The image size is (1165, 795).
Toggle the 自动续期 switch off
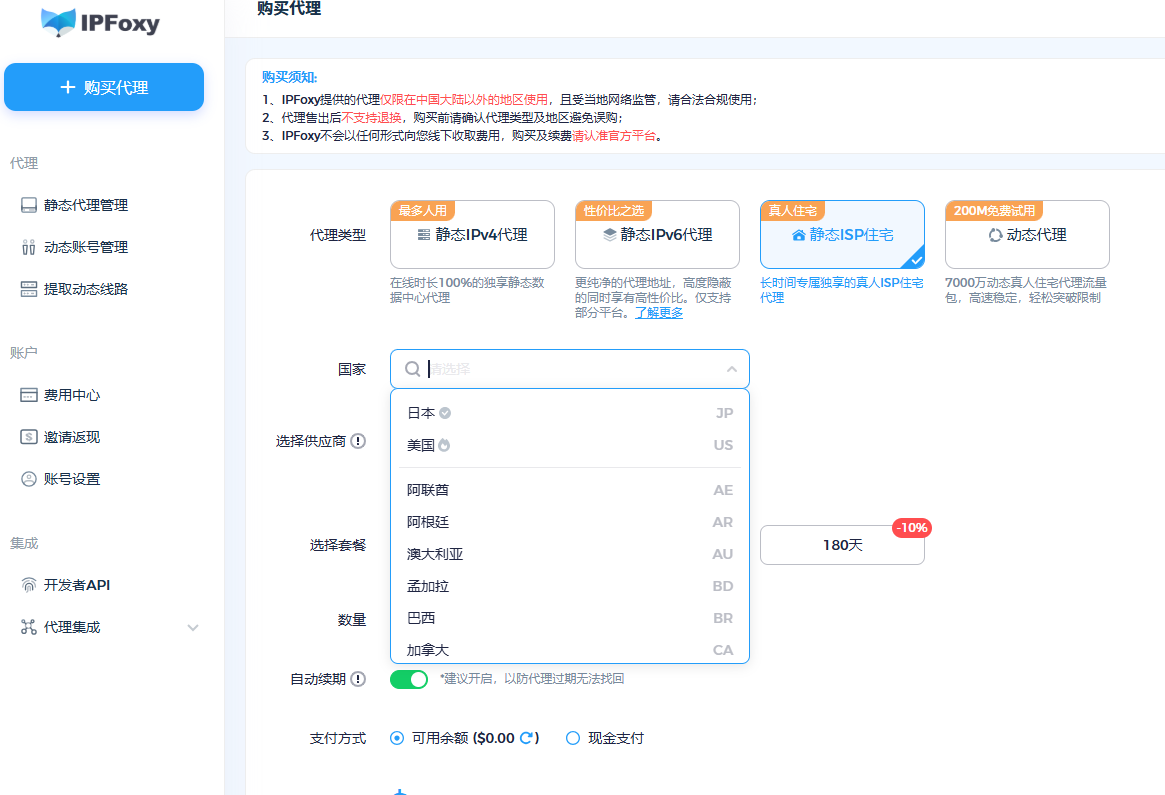[x=408, y=680]
